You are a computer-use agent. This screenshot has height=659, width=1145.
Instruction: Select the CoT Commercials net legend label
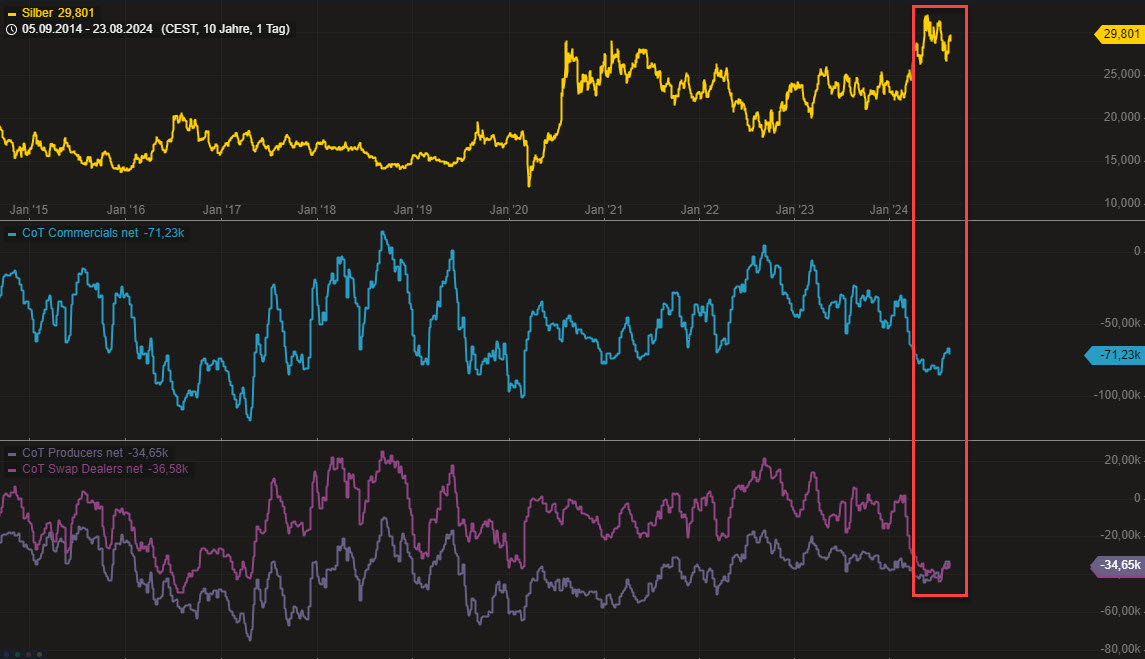pyautogui.click(x=100, y=233)
